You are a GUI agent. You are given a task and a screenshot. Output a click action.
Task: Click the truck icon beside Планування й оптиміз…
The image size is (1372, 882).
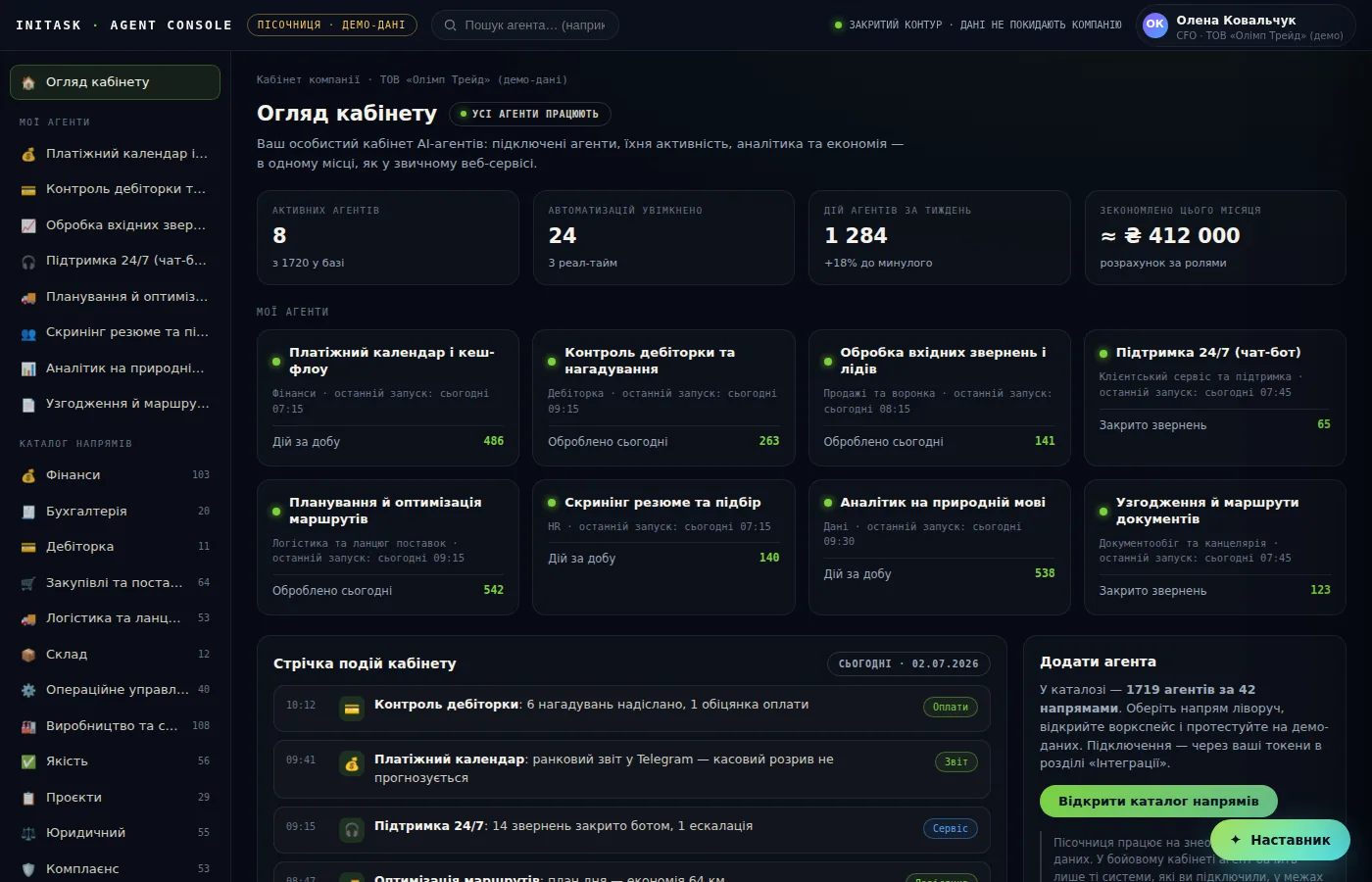28,297
